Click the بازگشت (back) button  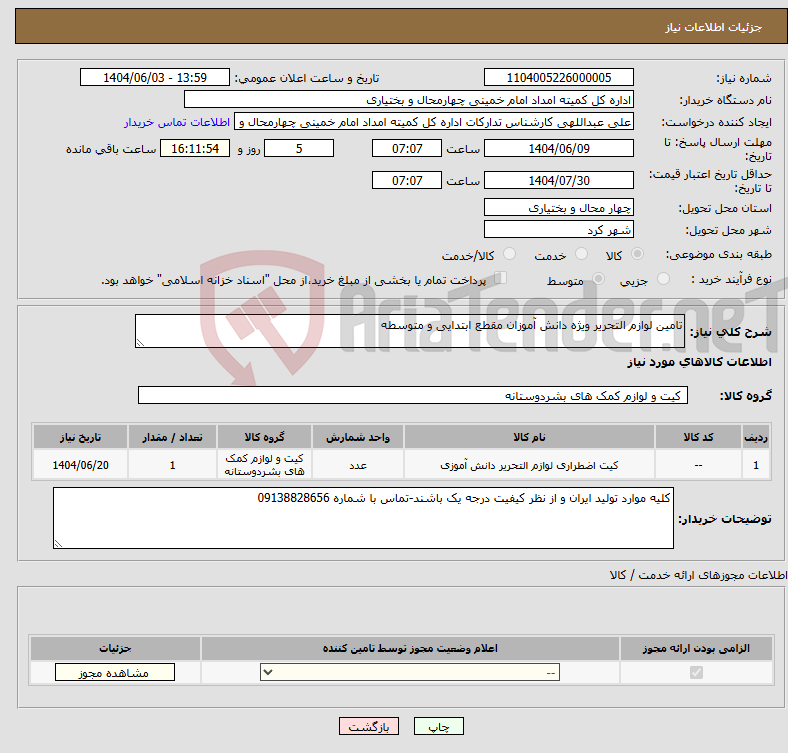click(x=369, y=727)
